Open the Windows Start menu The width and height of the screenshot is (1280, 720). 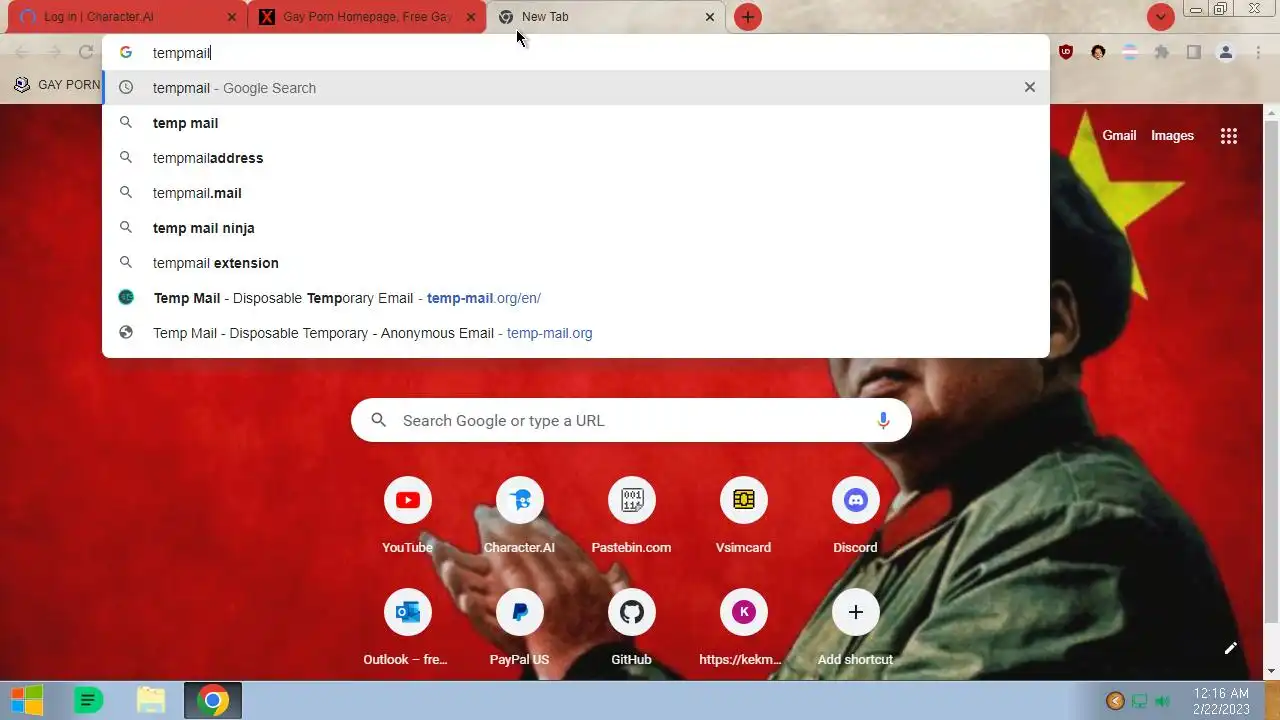click(x=27, y=700)
